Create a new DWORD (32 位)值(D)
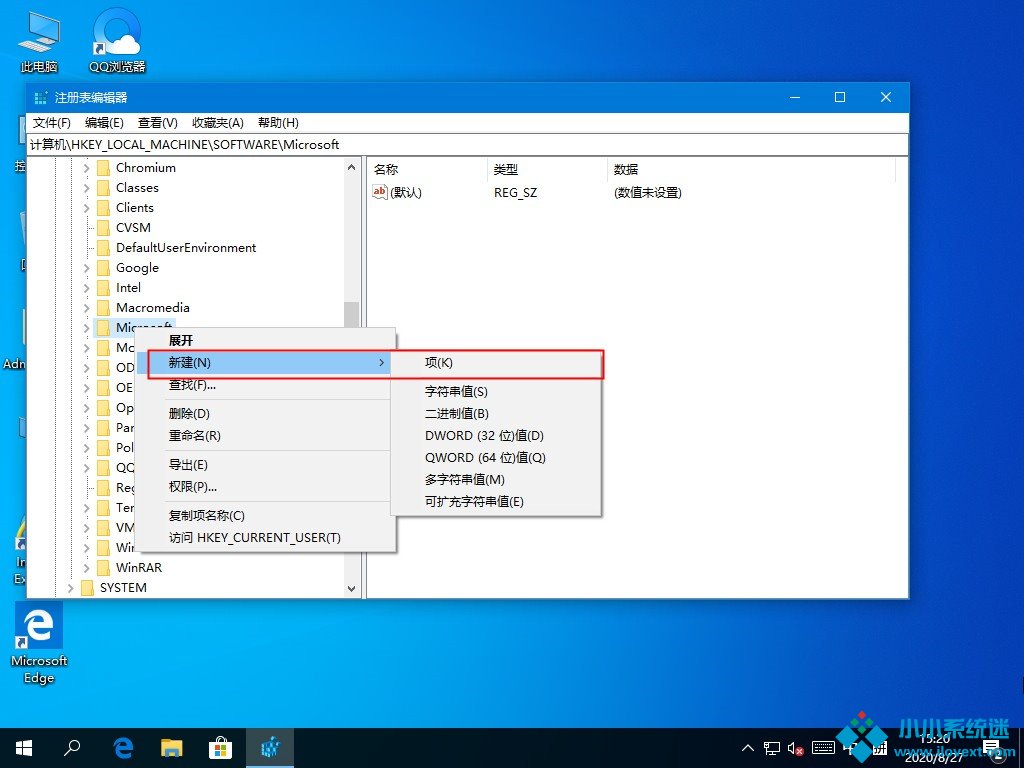 pos(496,436)
